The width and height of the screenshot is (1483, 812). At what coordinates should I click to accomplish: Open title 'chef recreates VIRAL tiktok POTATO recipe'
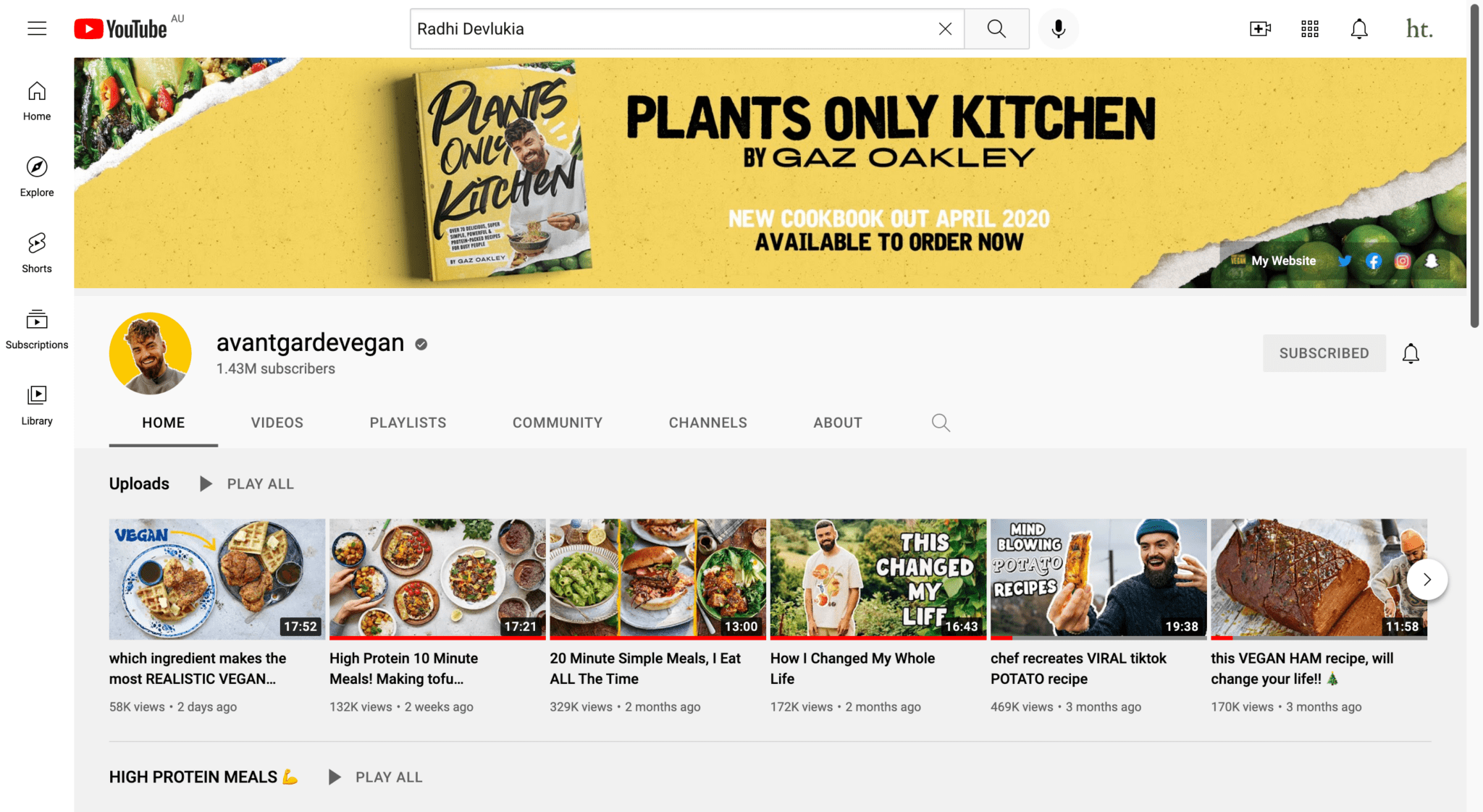tap(1078, 669)
